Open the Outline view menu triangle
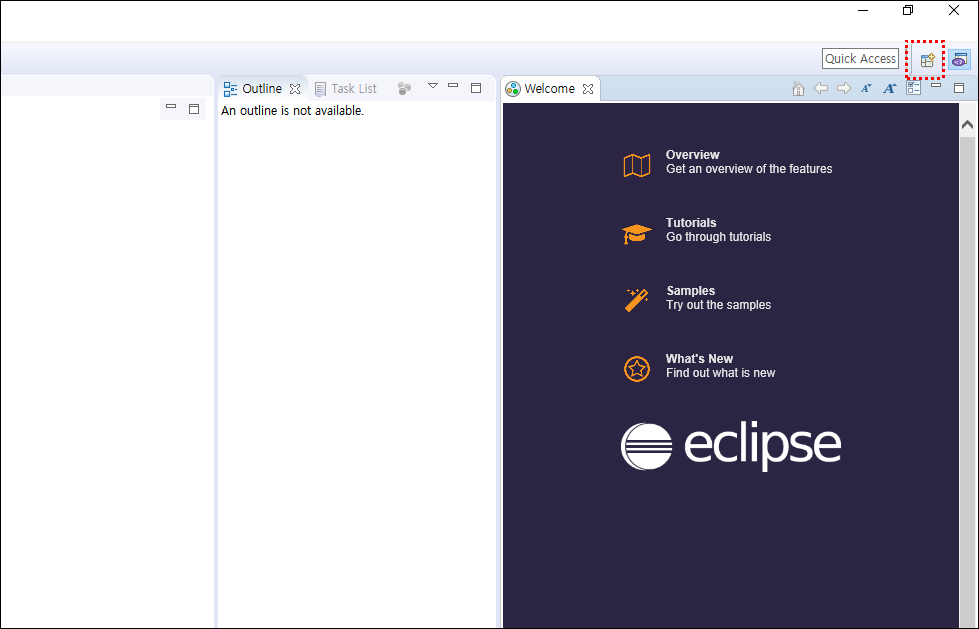 pyautogui.click(x=433, y=86)
